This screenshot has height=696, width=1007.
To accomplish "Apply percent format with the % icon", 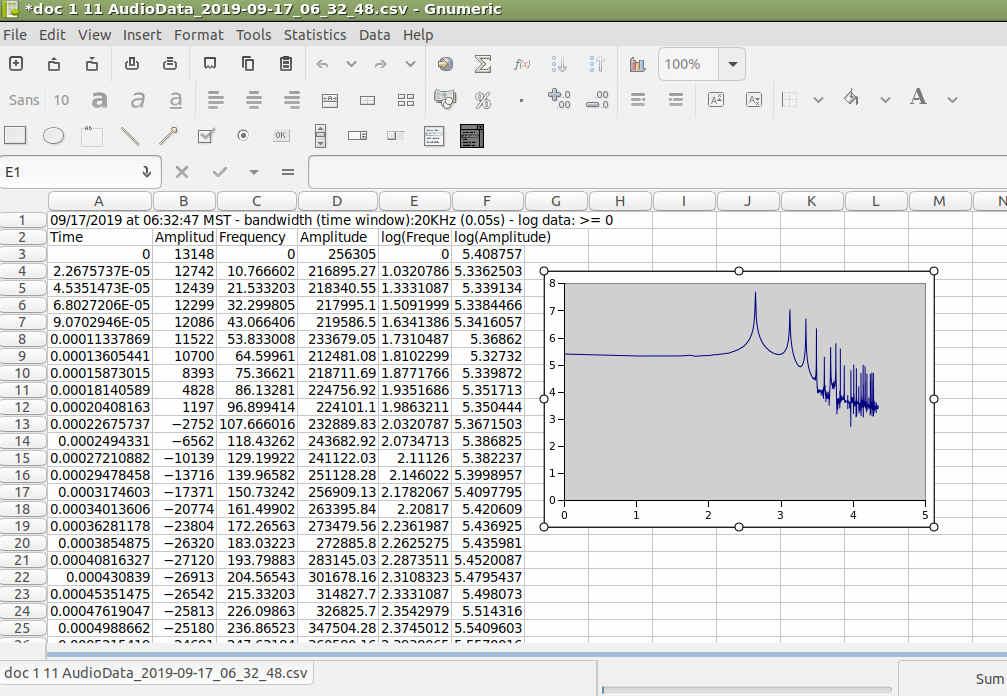I will coord(483,100).
